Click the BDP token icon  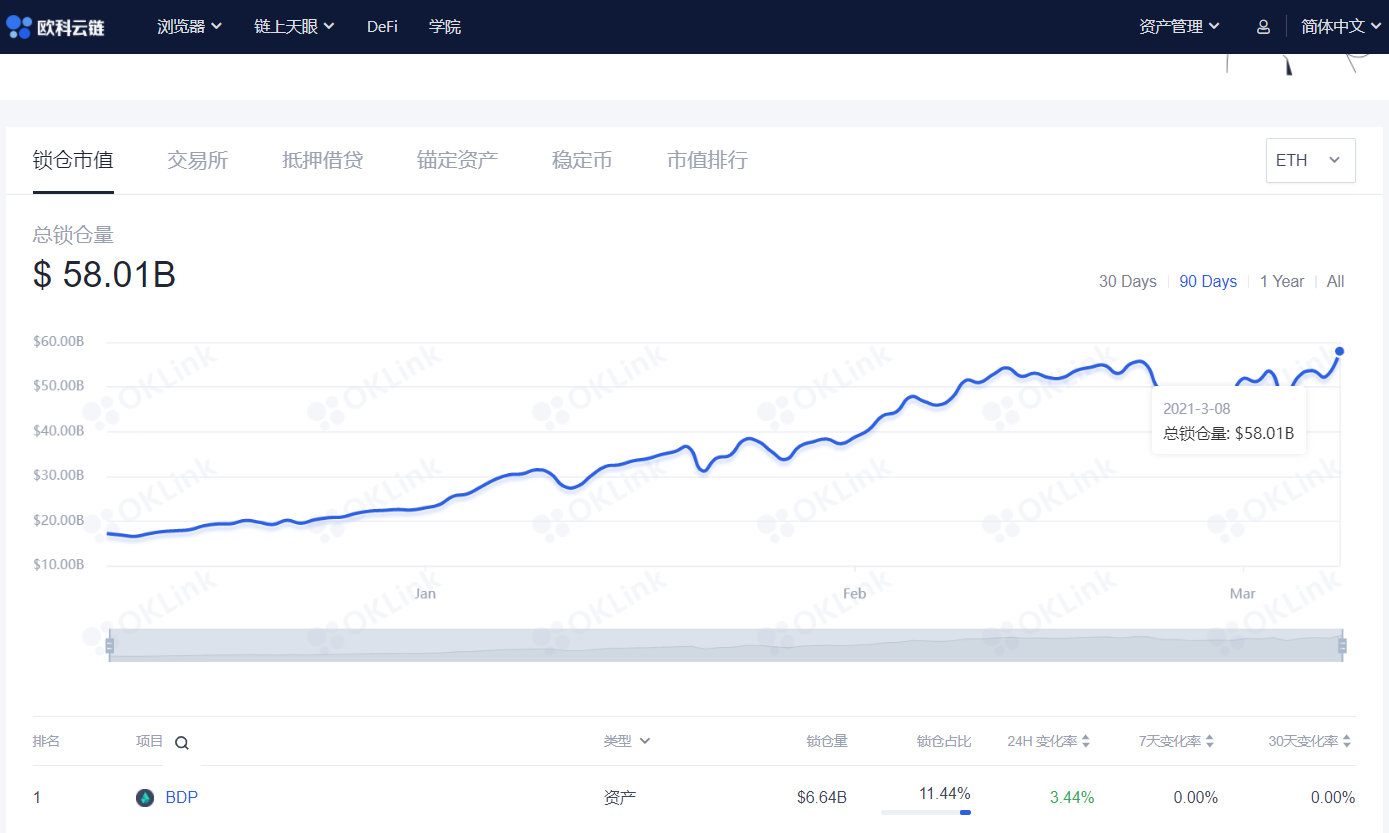coord(146,797)
